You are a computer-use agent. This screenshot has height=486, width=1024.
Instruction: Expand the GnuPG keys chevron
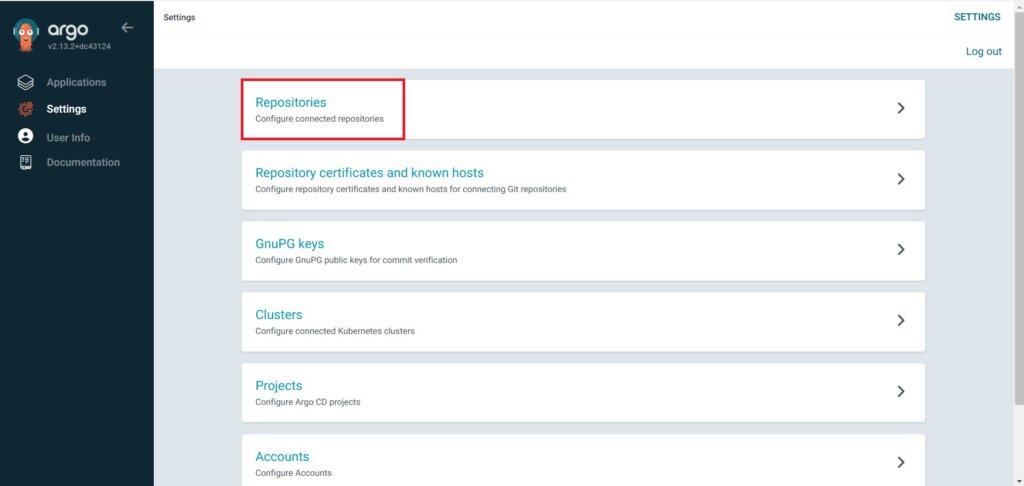[x=901, y=249]
